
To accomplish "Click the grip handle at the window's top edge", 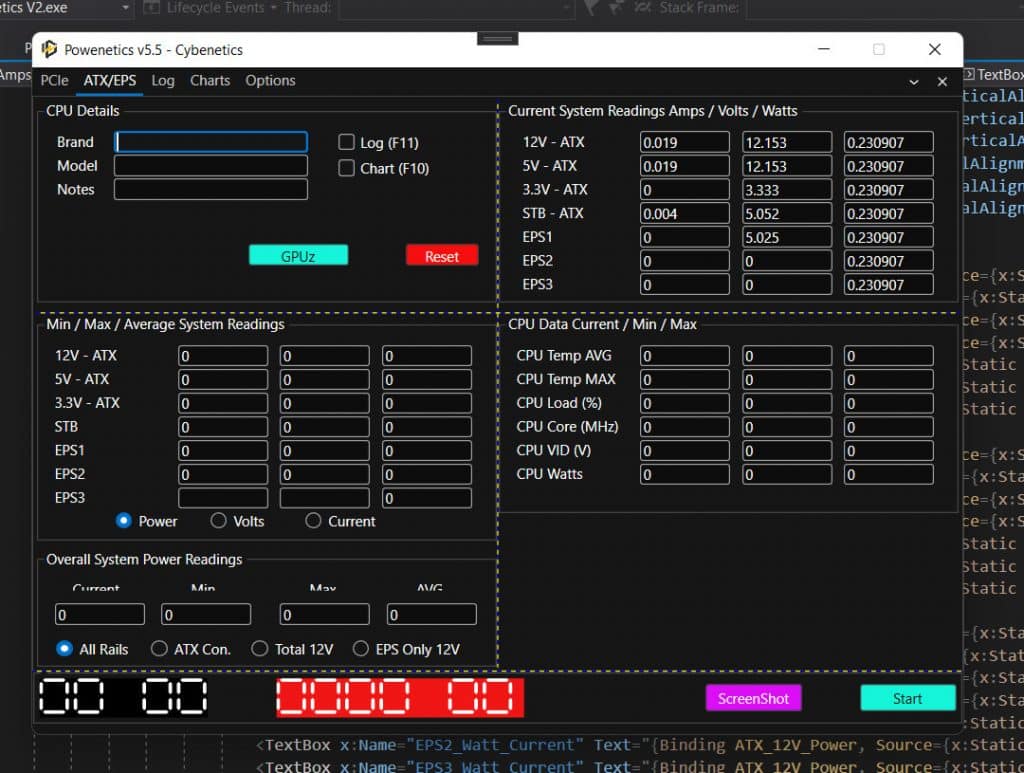I will 498,39.
